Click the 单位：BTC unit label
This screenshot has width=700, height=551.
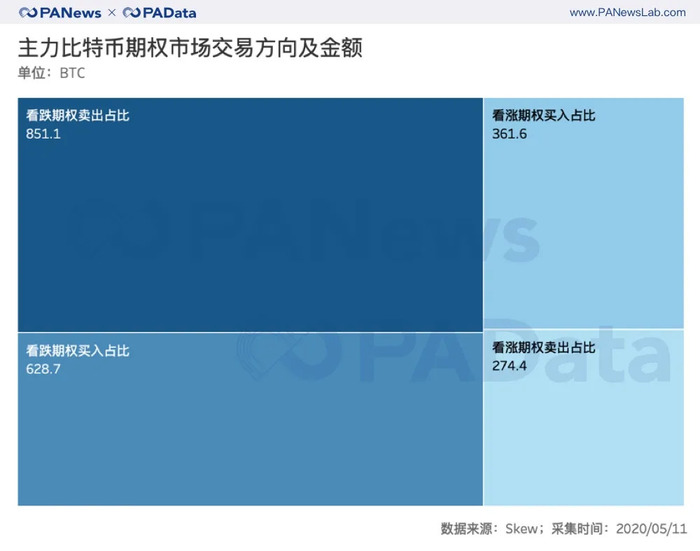52,74
